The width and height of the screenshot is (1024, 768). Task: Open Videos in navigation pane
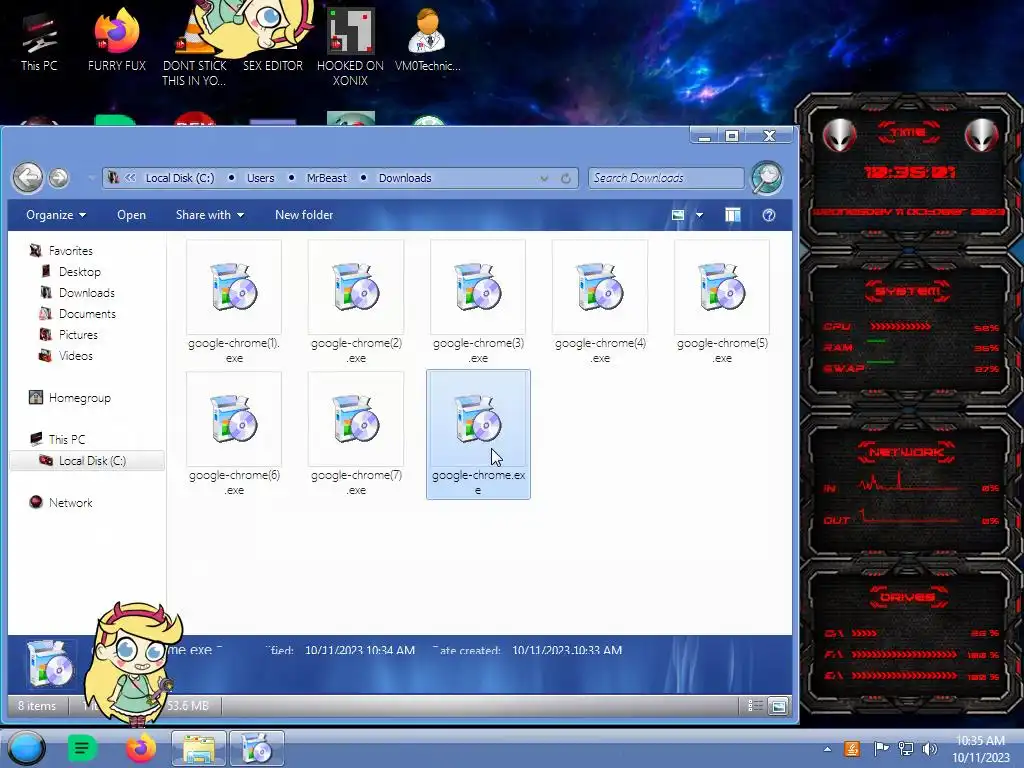(x=75, y=355)
